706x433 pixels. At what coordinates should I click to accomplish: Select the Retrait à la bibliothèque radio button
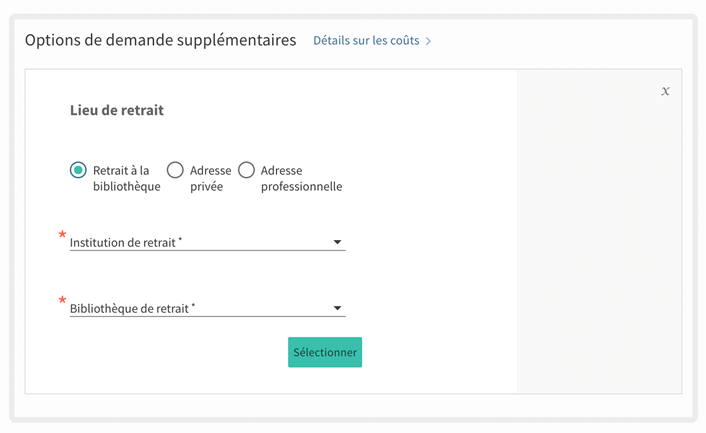(x=78, y=170)
